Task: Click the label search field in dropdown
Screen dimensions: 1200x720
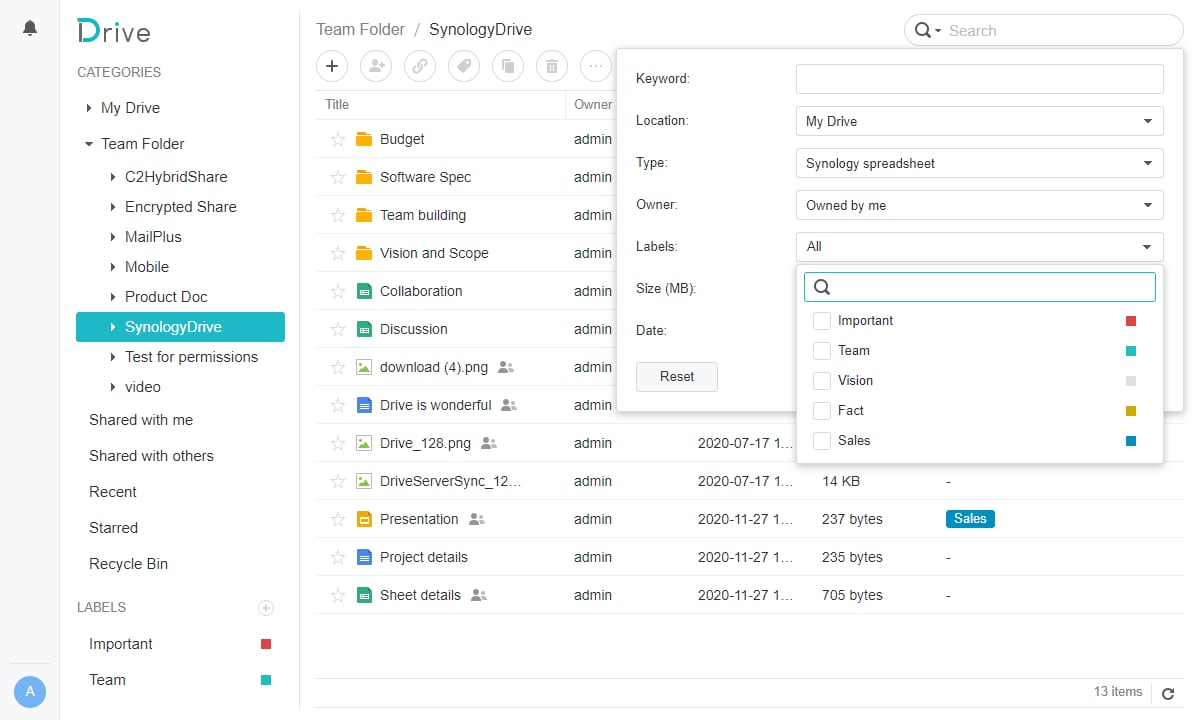Action: (x=980, y=287)
